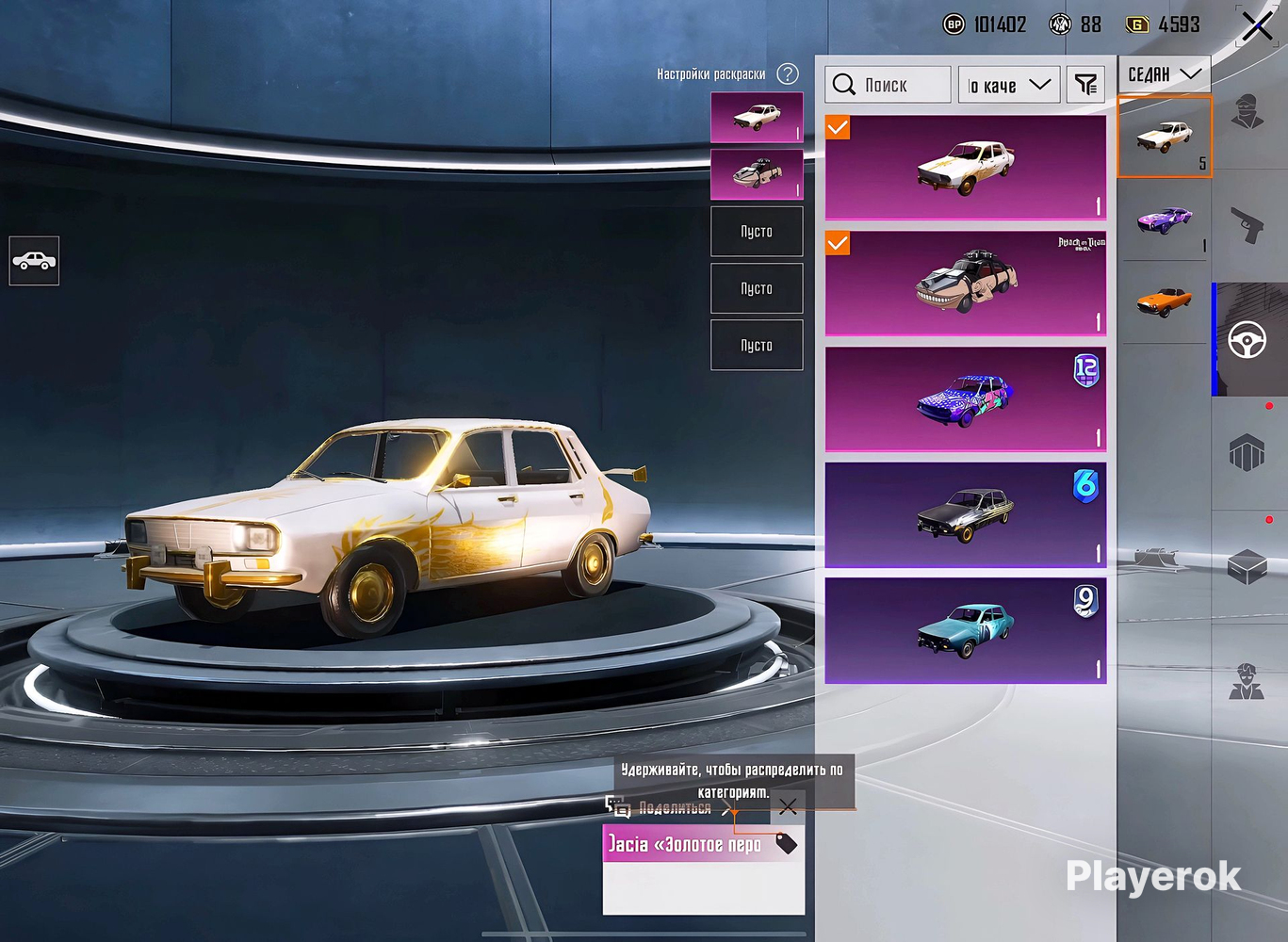Screen dimensions: 1288x942
Task: Choose the teal level 9 sedan skin
Action: 965,630
